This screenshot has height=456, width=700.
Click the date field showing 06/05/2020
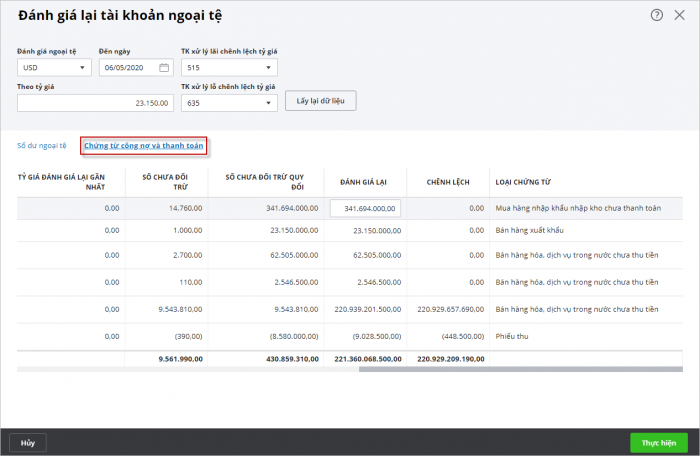pos(127,68)
